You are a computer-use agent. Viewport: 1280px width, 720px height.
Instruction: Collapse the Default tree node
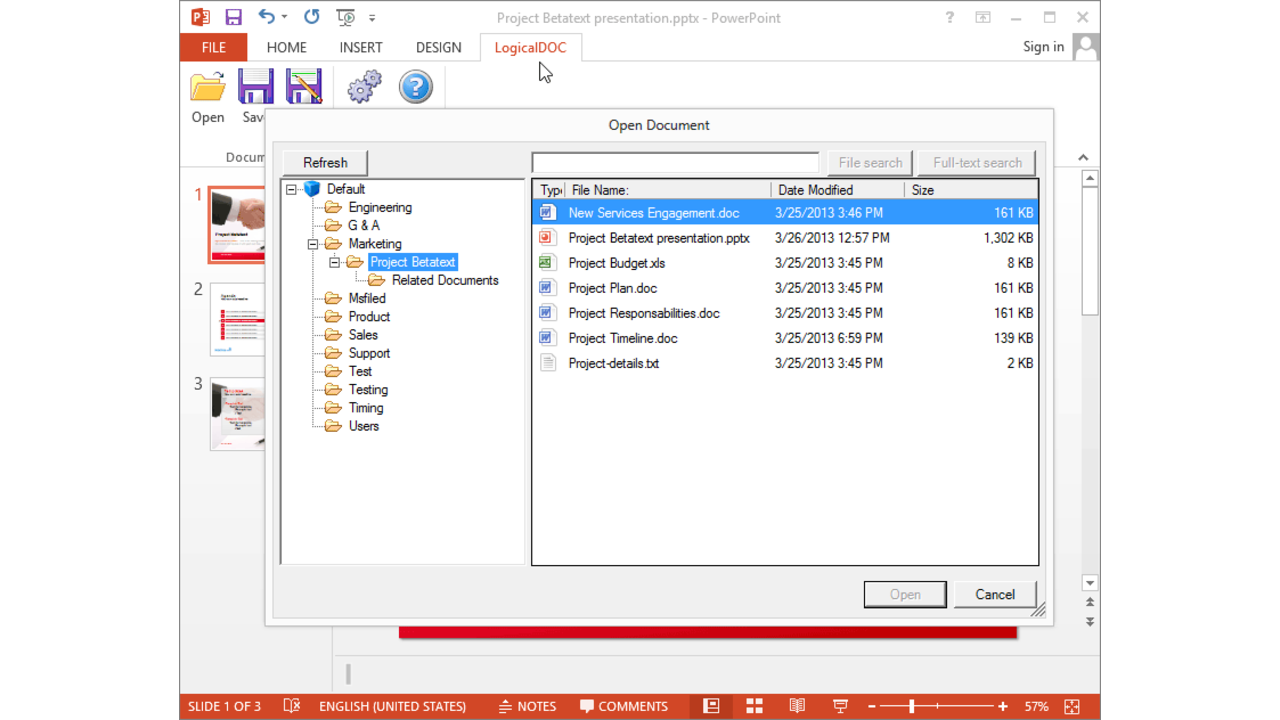(289, 188)
